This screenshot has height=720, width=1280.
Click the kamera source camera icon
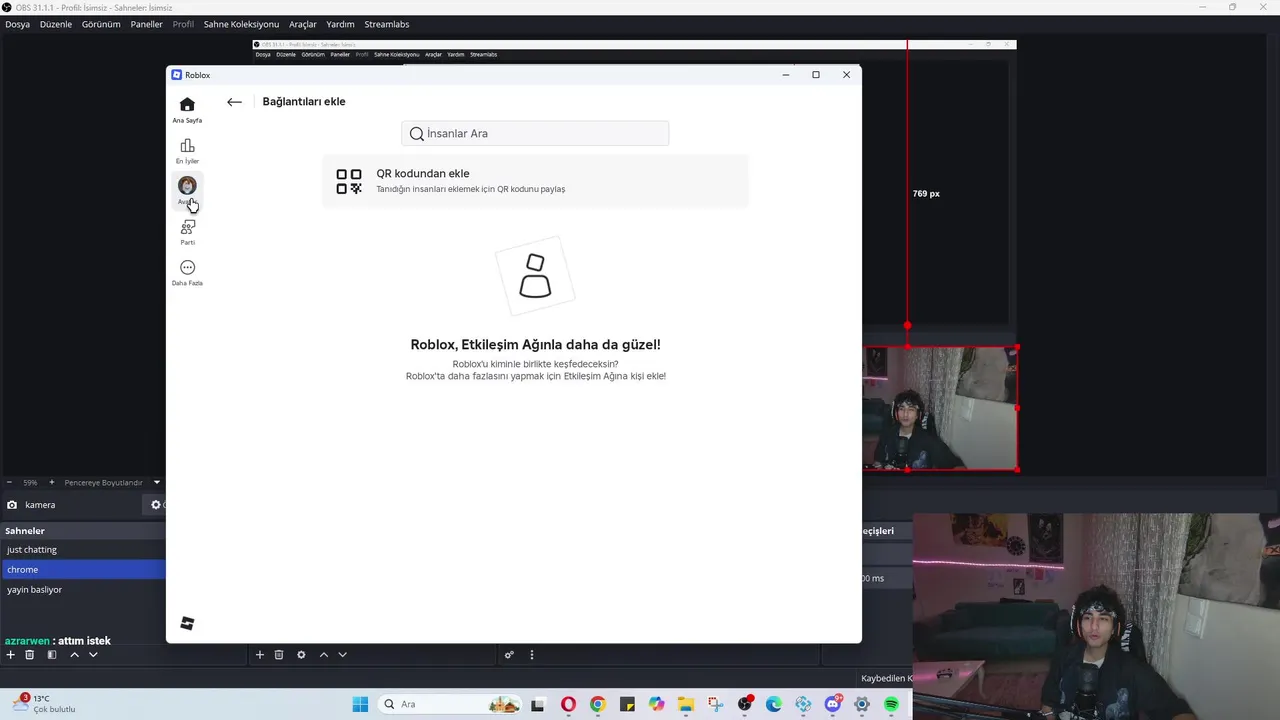coord(12,505)
